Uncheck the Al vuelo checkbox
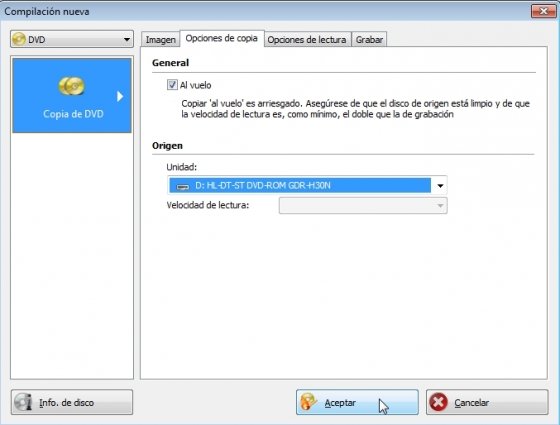This screenshot has height=425, width=560. tap(172, 85)
